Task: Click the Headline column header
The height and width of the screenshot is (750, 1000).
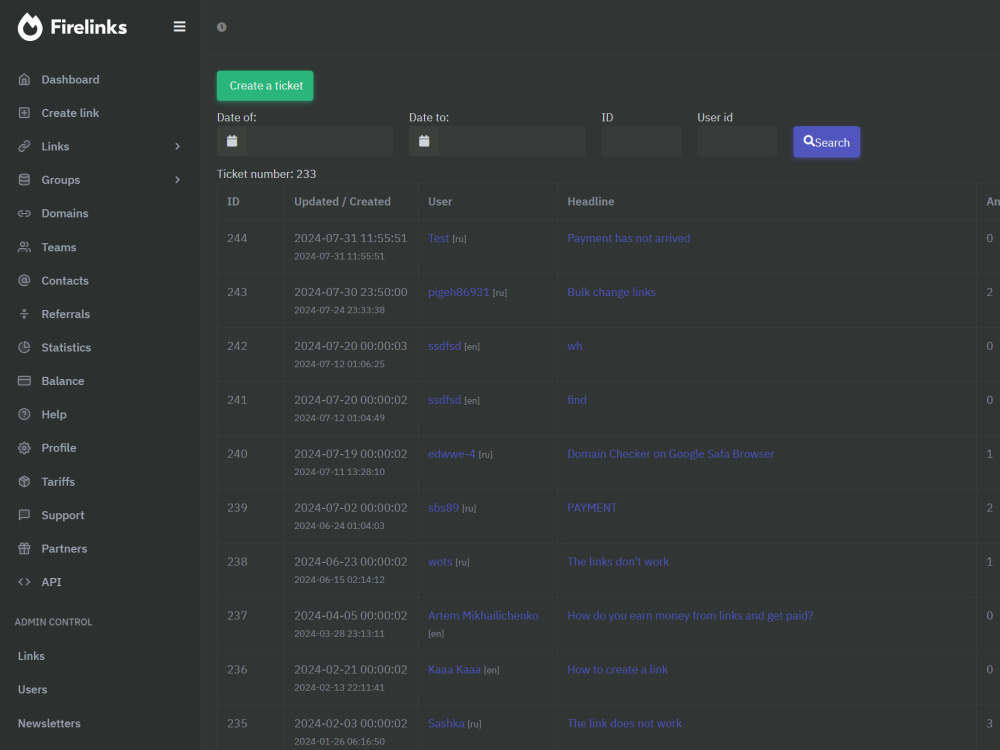Action: (x=591, y=202)
